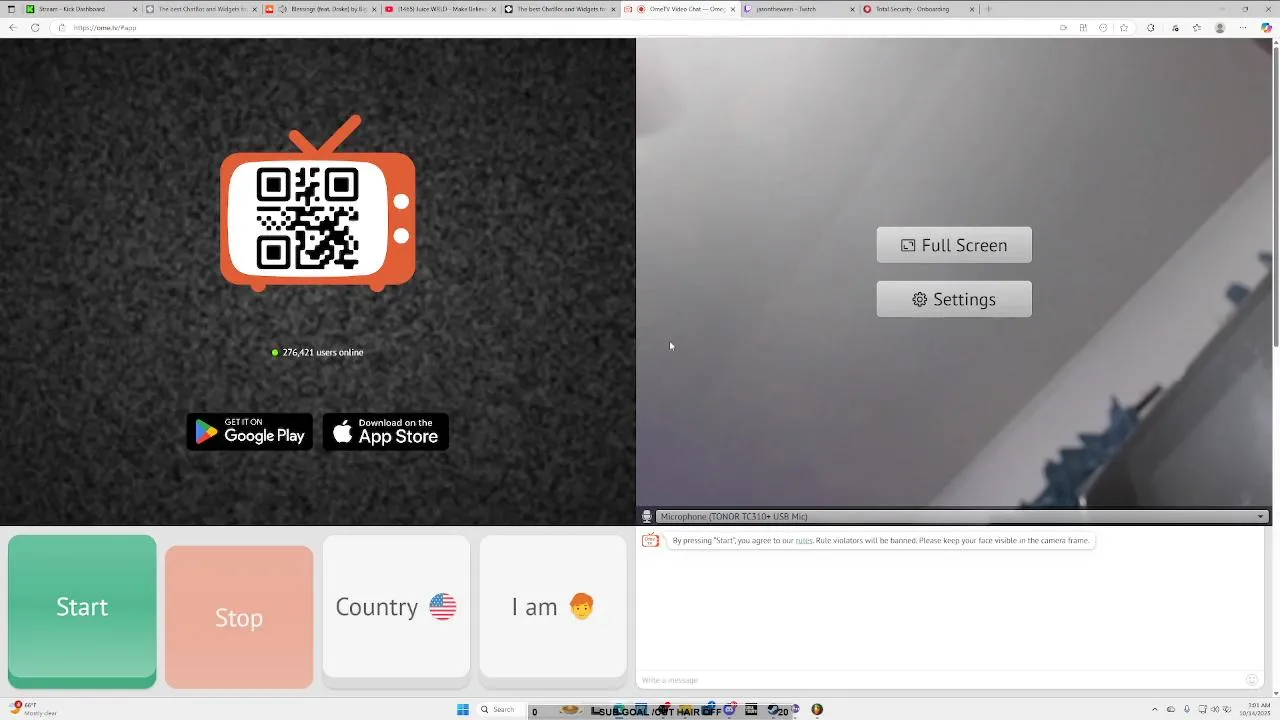Click the Write a message field

pyautogui.click(x=940, y=680)
